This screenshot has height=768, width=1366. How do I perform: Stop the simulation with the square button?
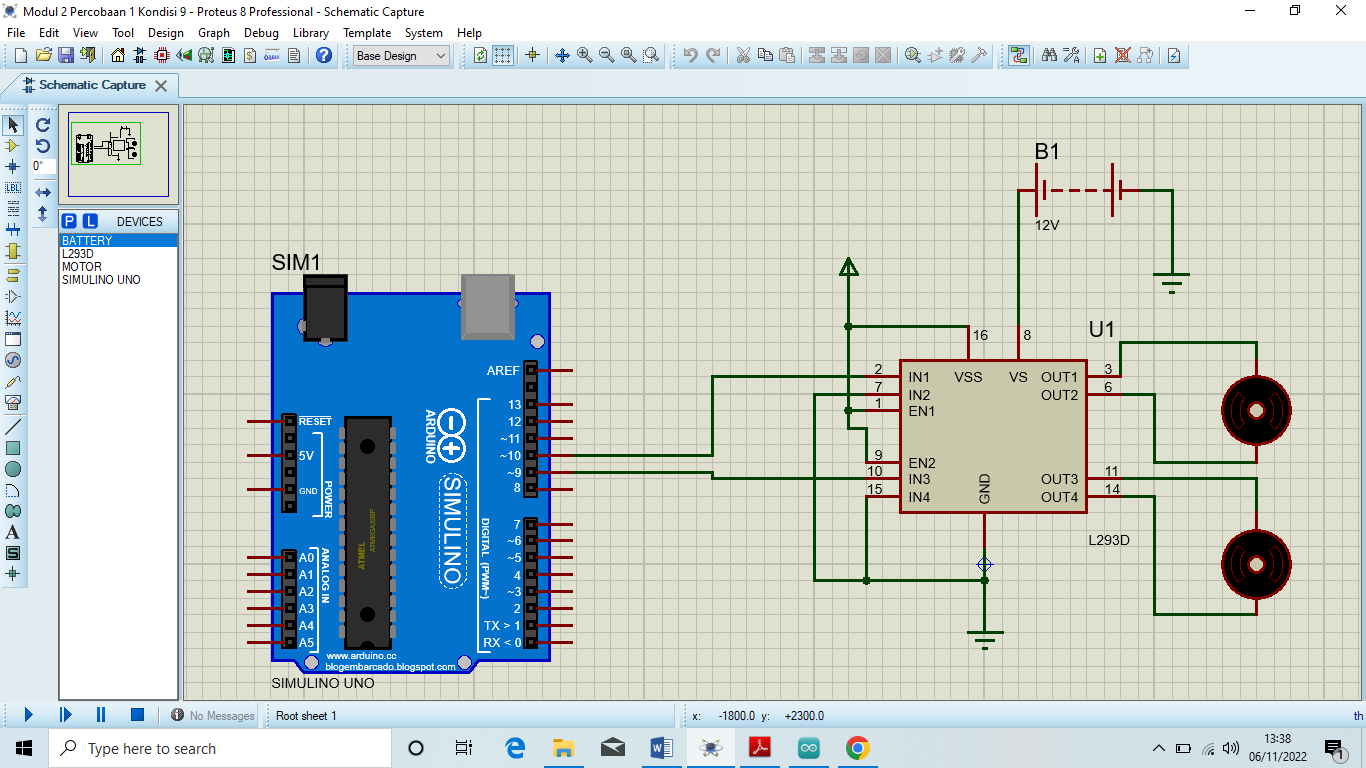(138, 715)
